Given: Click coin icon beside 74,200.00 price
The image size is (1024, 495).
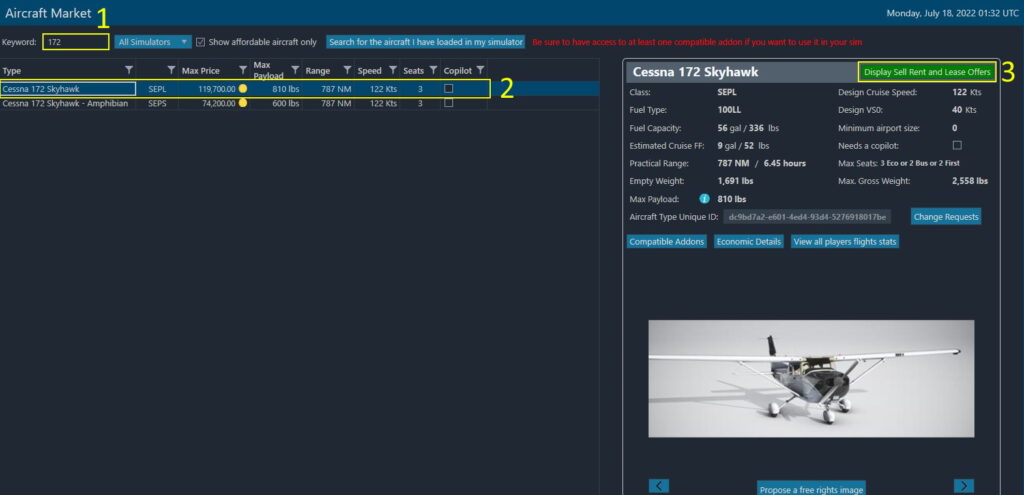Looking at the screenshot, I should 243,103.
